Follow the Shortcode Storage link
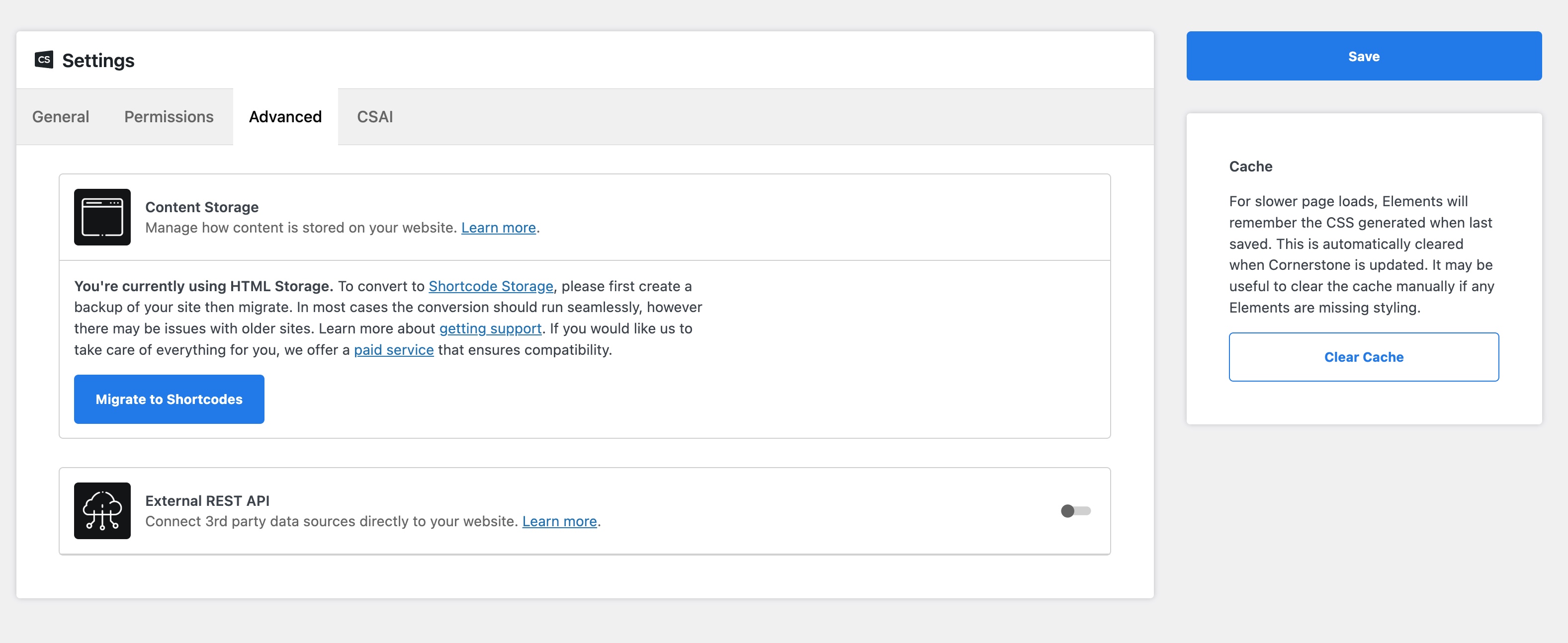This screenshot has height=643, width=1568. click(x=491, y=286)
